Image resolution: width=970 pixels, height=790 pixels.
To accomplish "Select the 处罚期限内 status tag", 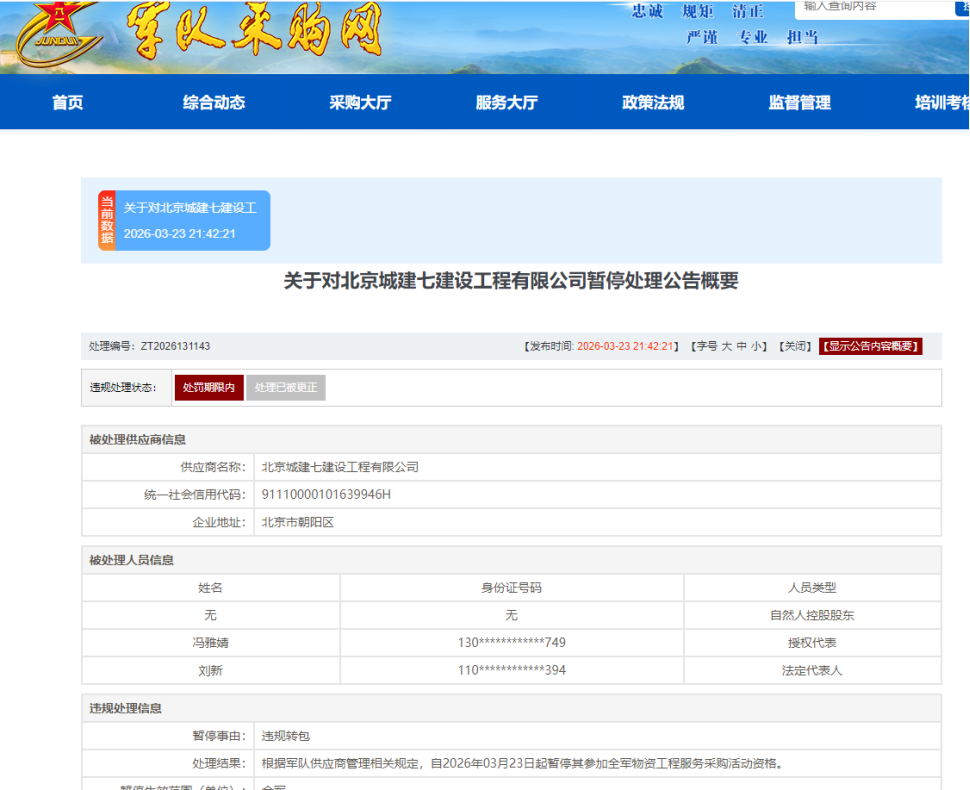I will [x=209, y=388].
